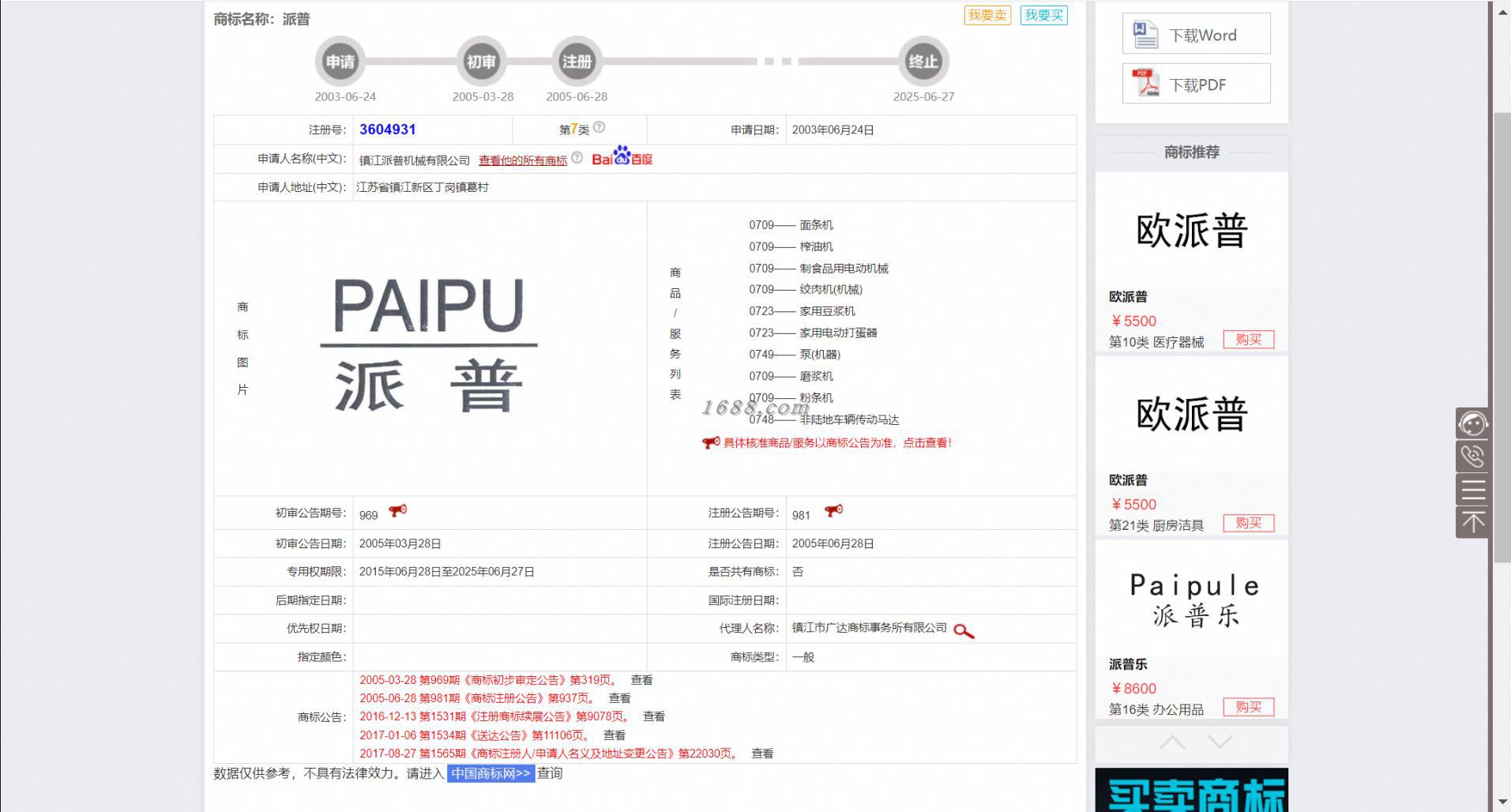Open the Word document icon
1511x812 pixels.
pos(1145,35)
